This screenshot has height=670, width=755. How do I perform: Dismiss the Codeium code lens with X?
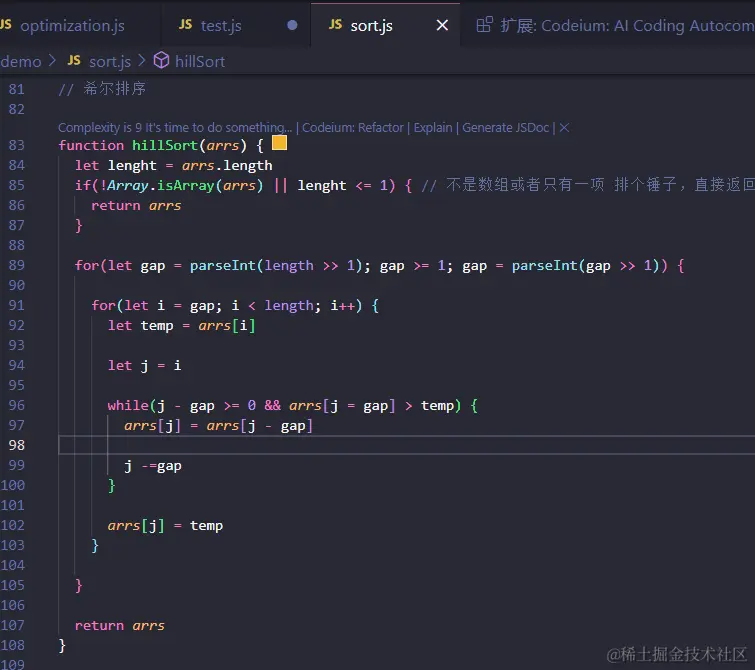(564, 128)
